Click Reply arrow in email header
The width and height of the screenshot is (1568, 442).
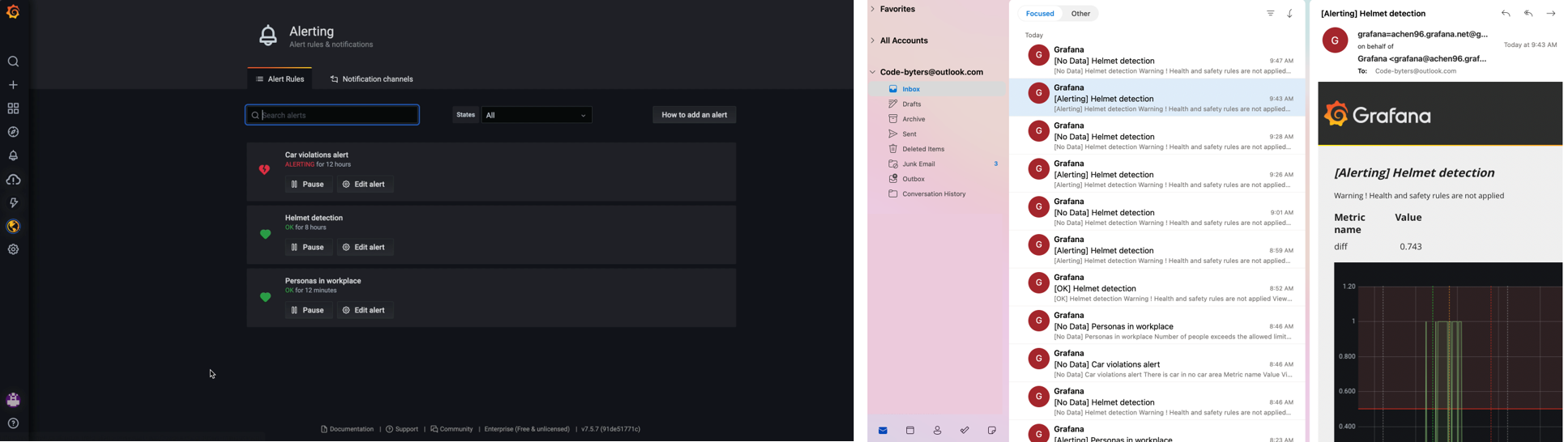tap(1506, 14)
